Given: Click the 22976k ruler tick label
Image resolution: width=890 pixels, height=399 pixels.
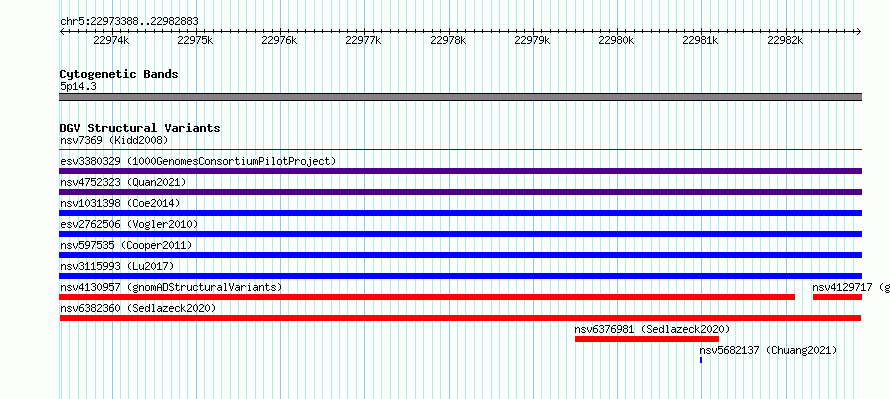Looking at the screenshot, I should click(x=279, y=40).
